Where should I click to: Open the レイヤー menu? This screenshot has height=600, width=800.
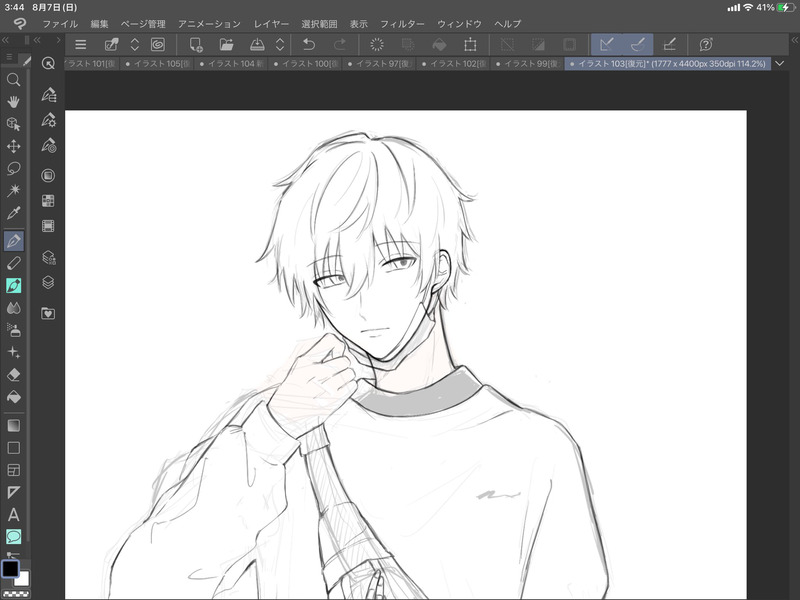point(271,24)
